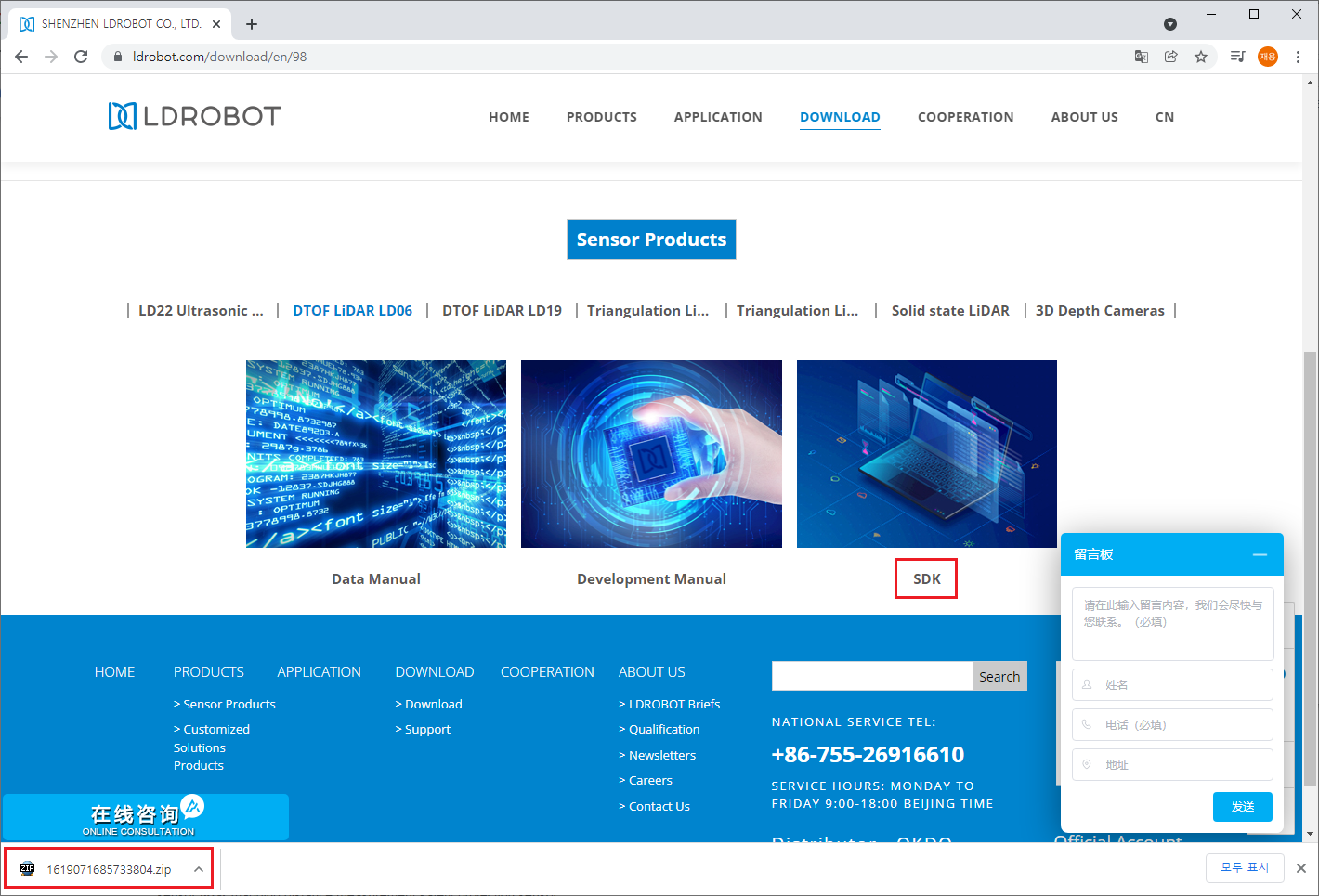Image resolution: width=1319 pixels, height=896 pixels.
Task: Click the Development Manual label
Action: tap(651, 578)
